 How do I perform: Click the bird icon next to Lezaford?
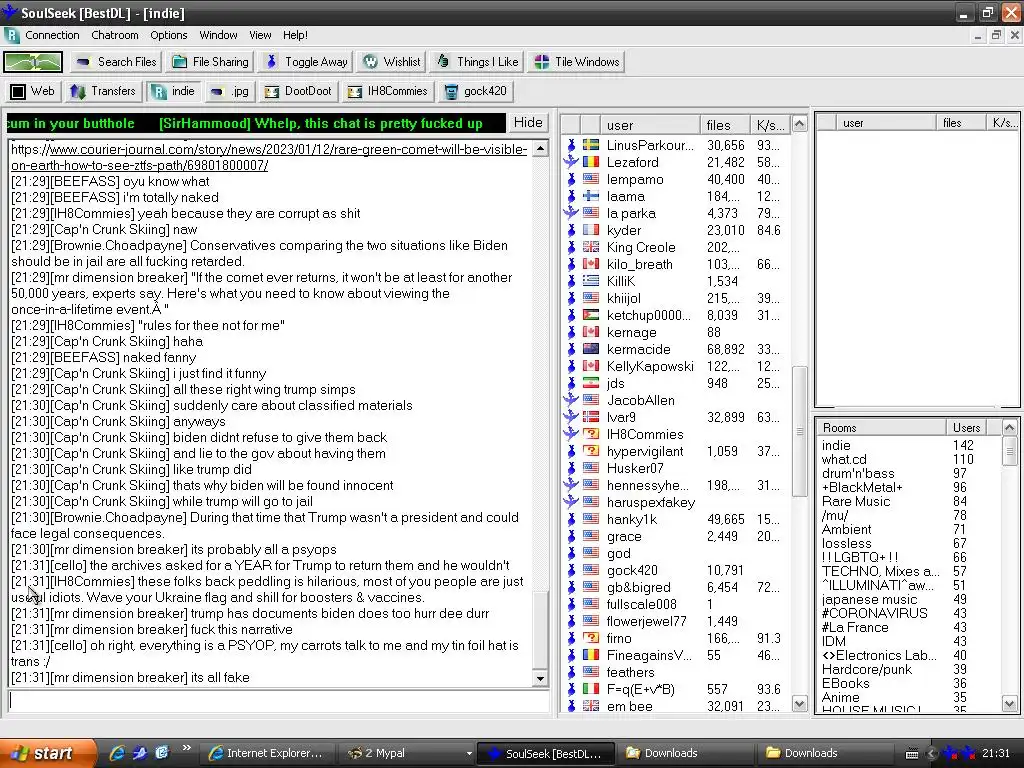(x=571, y=162)
